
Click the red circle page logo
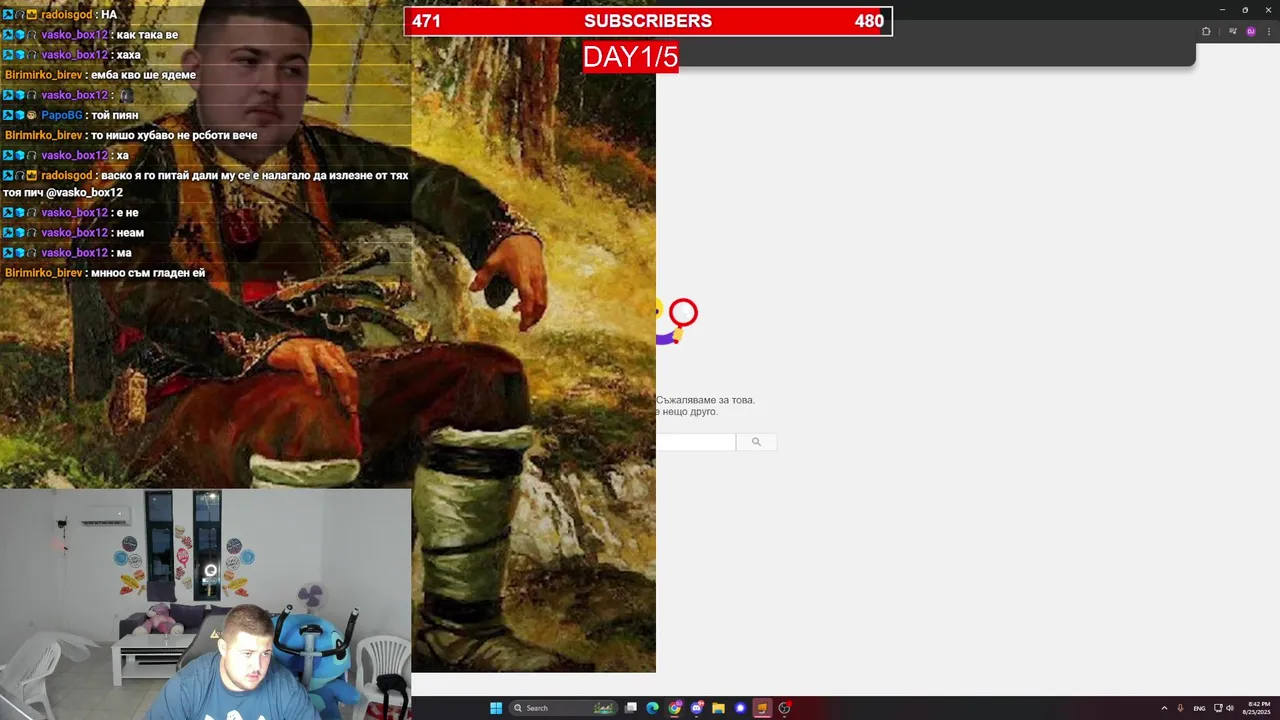[683, 313]
